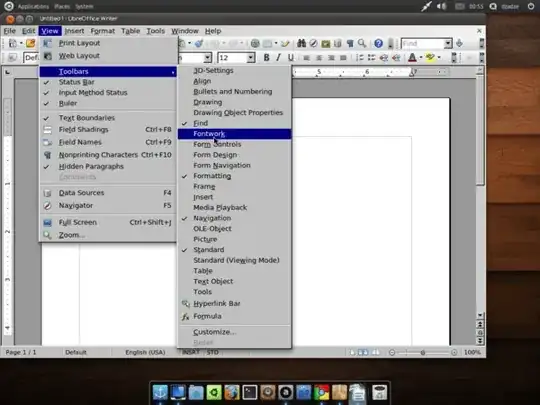The width and height of the screenshot is (540, 405).
Task: Adjust the zoom slider in status bar
Action: (x=423, y=352)
